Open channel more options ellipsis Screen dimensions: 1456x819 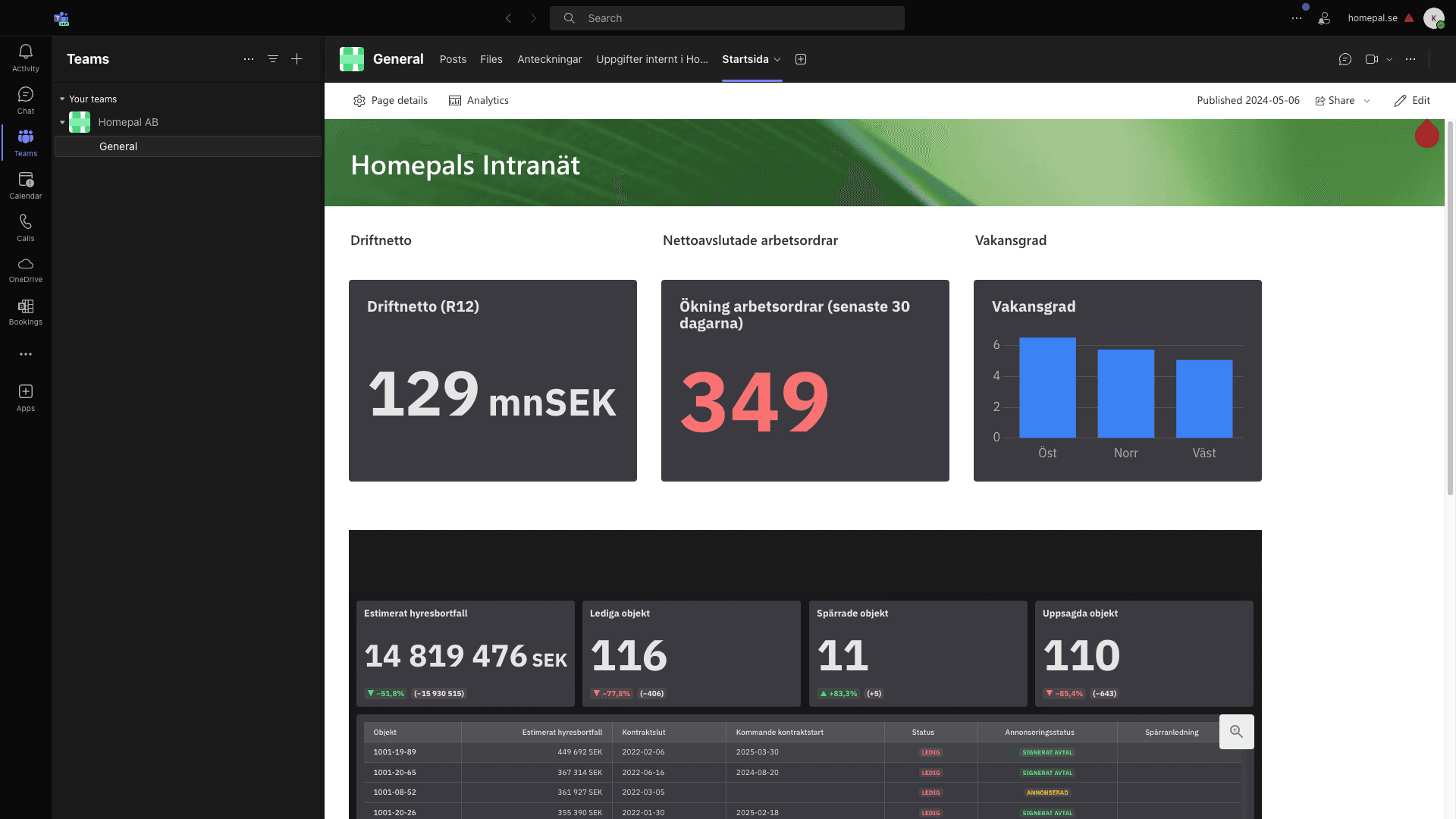coord(1410,59)
